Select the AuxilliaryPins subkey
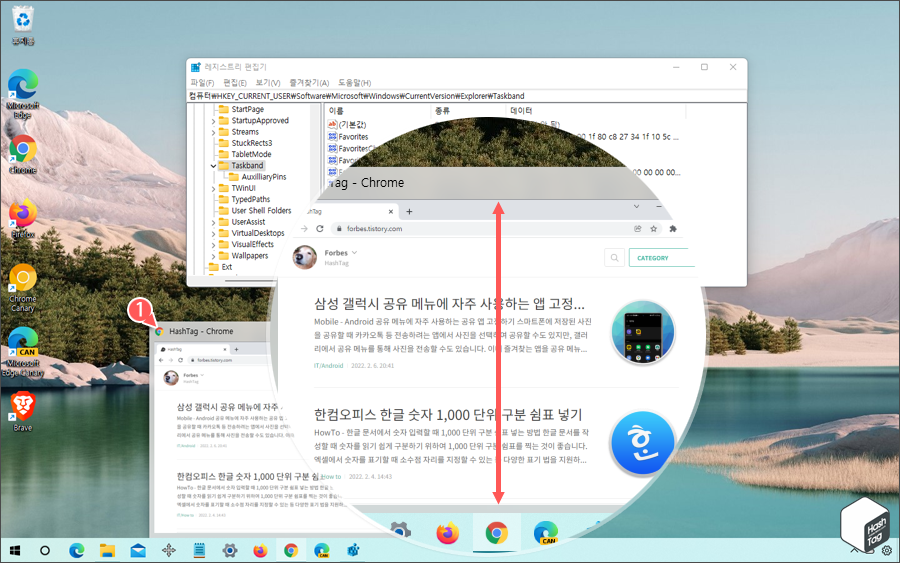The height and width of the screenshot is (563, 900). (263, 177)
